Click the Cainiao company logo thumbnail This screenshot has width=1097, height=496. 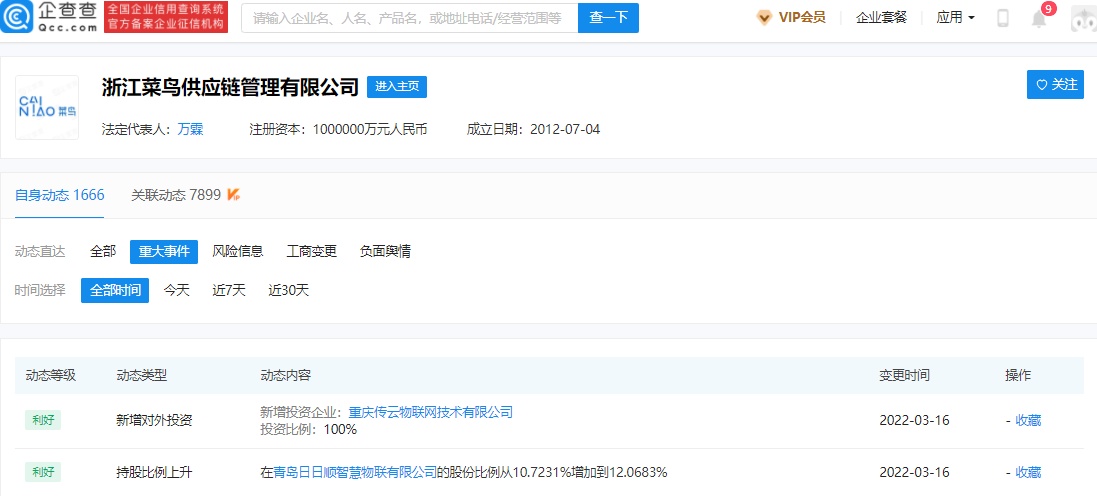click(x=47, y=107)
